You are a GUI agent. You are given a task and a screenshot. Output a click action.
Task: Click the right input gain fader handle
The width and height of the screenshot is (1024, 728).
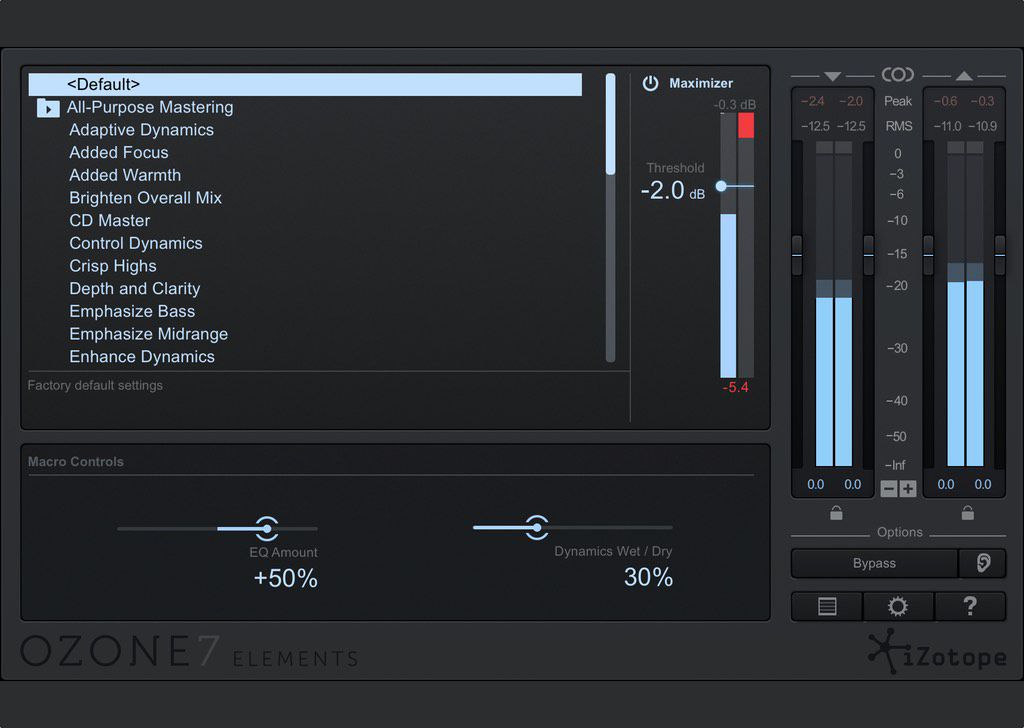[869, 255]
